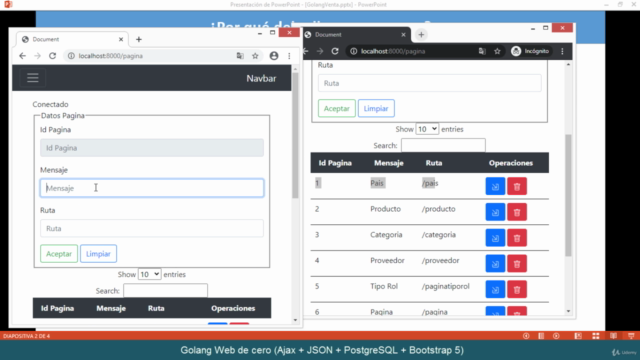Edit the Proveedor row
The height and width of the screenshot is (360, 640).
point(495,264)
